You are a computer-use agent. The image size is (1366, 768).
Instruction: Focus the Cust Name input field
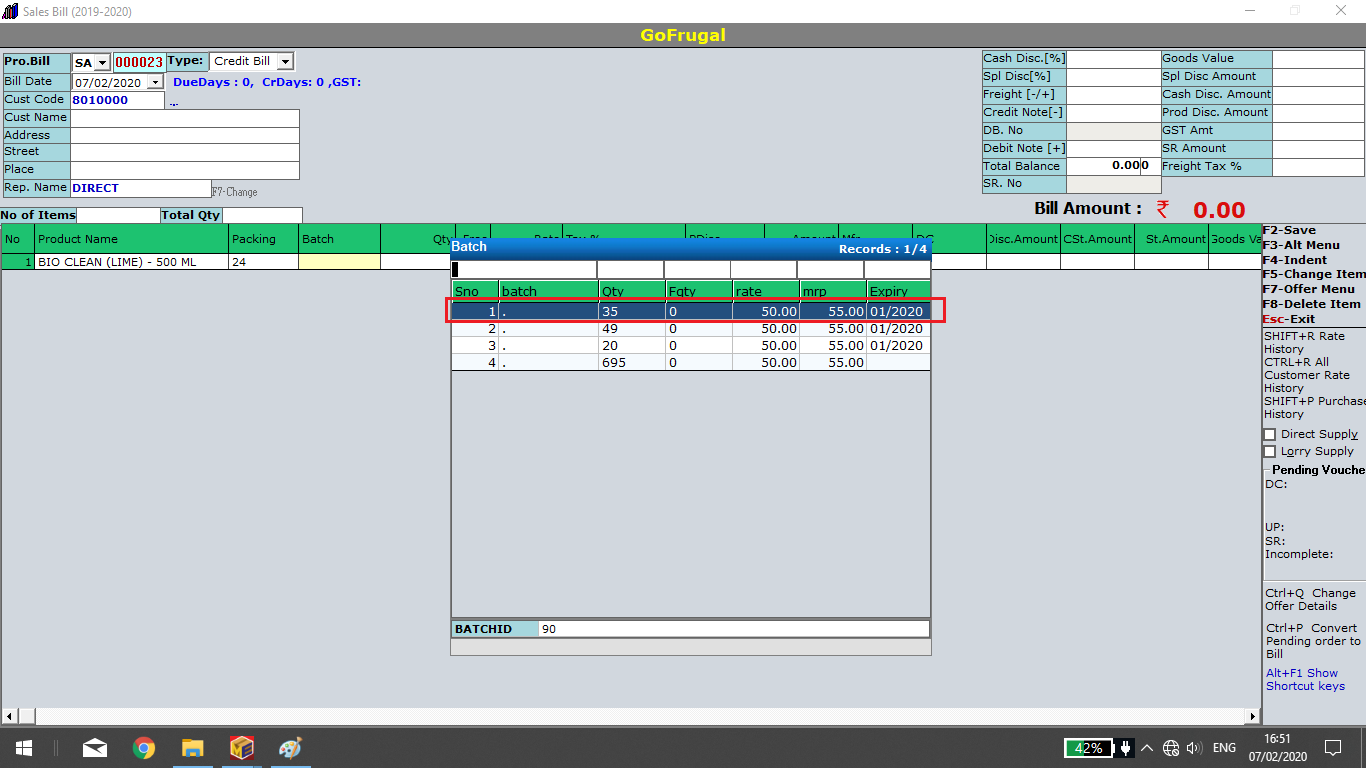coord(184,118)
